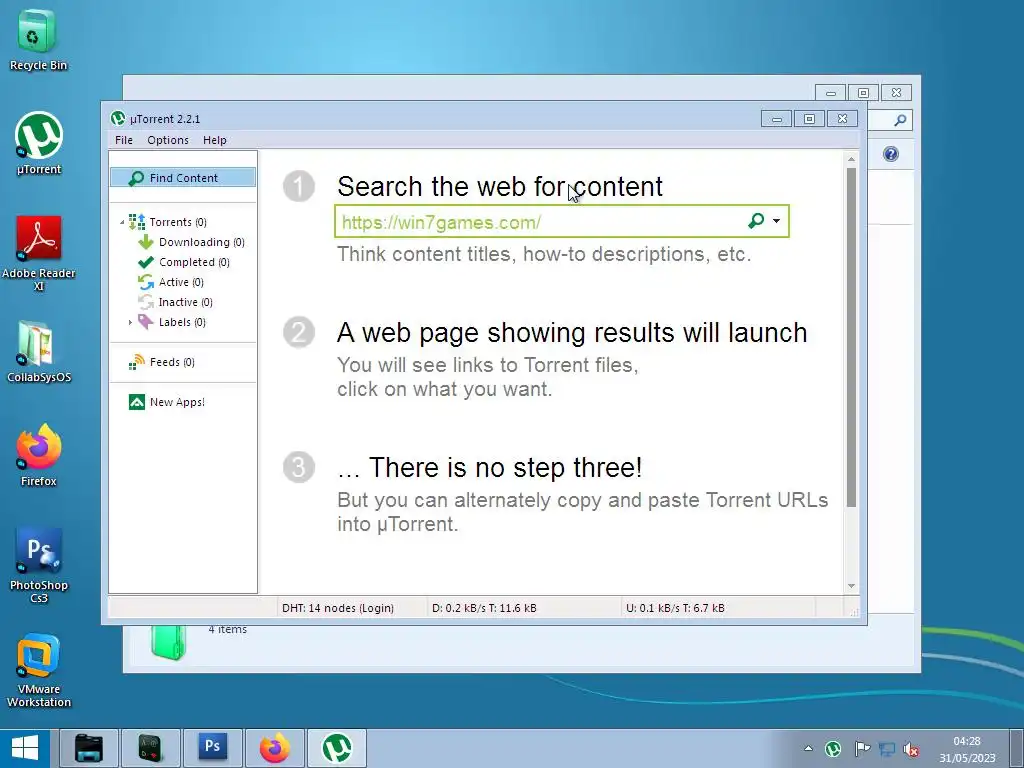Launch the µTorrent desktop shortcut
Viewport: 1024px width, 768px height.
[x=39, y=143]
